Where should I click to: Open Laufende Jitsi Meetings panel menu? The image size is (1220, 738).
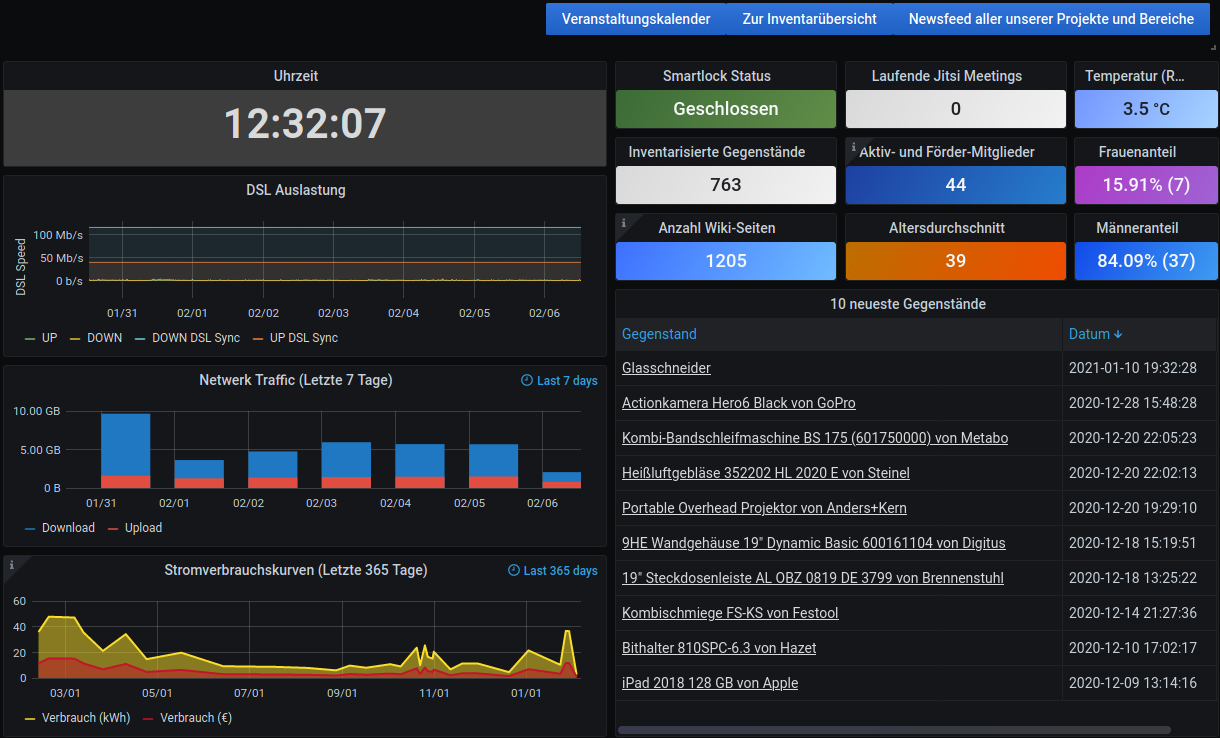coord(947,76)
